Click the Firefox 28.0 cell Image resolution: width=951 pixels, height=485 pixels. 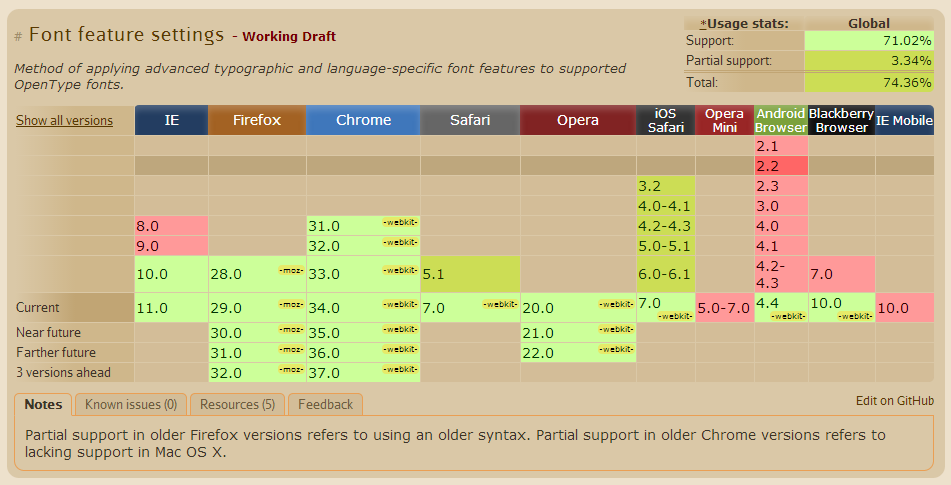click(257, 274)
